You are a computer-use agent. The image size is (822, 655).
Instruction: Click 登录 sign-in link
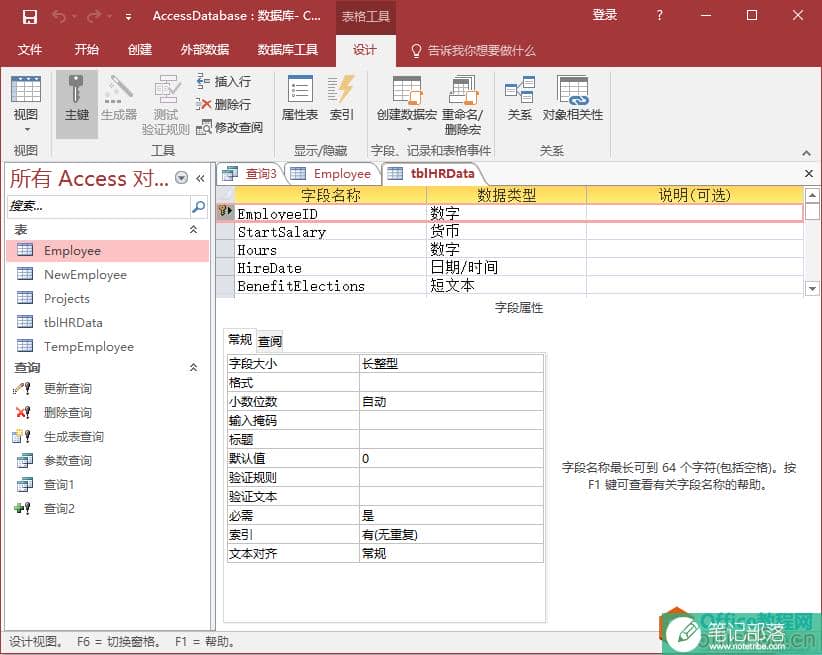pos(604,15)
